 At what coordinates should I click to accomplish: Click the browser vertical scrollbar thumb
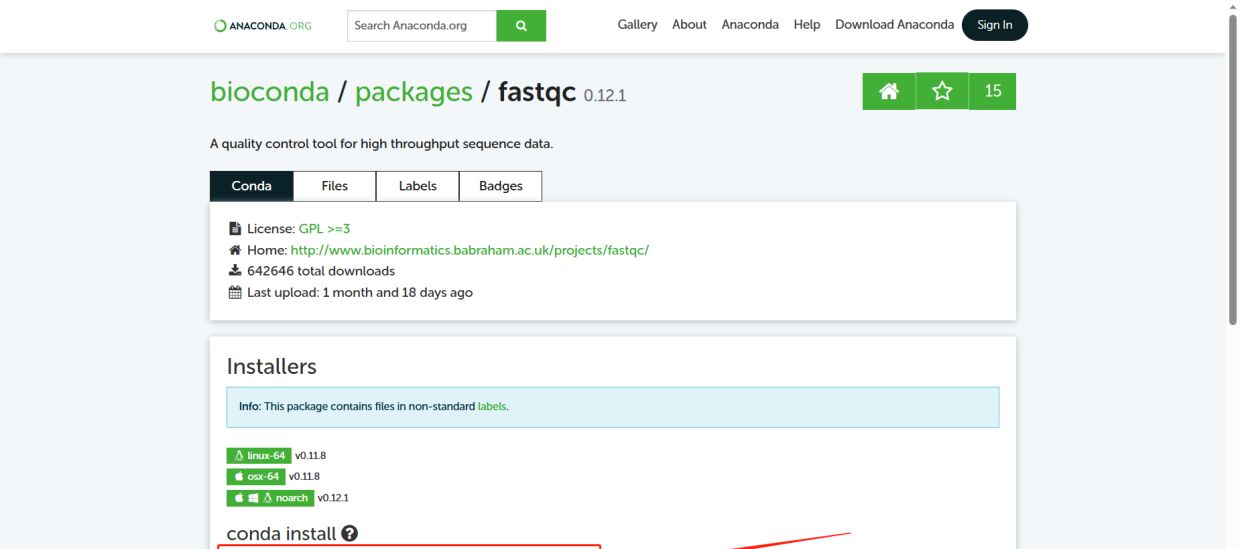tap(1232, 168)
